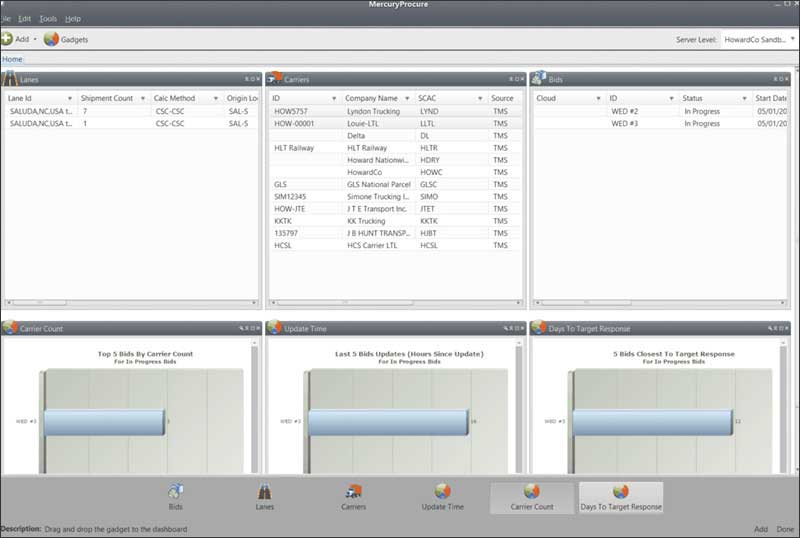Select the WED #3 bid row

[661, 124]
